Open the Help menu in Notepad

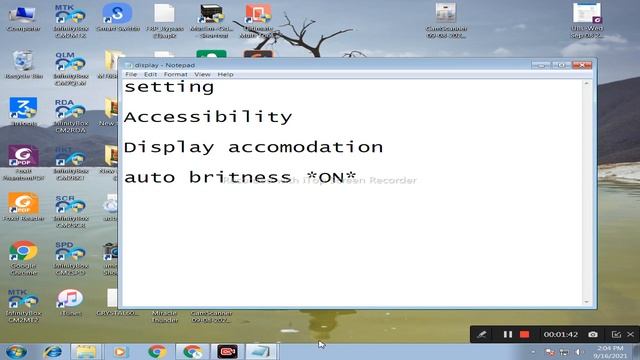pyautogui.click(x=225, y=74)
